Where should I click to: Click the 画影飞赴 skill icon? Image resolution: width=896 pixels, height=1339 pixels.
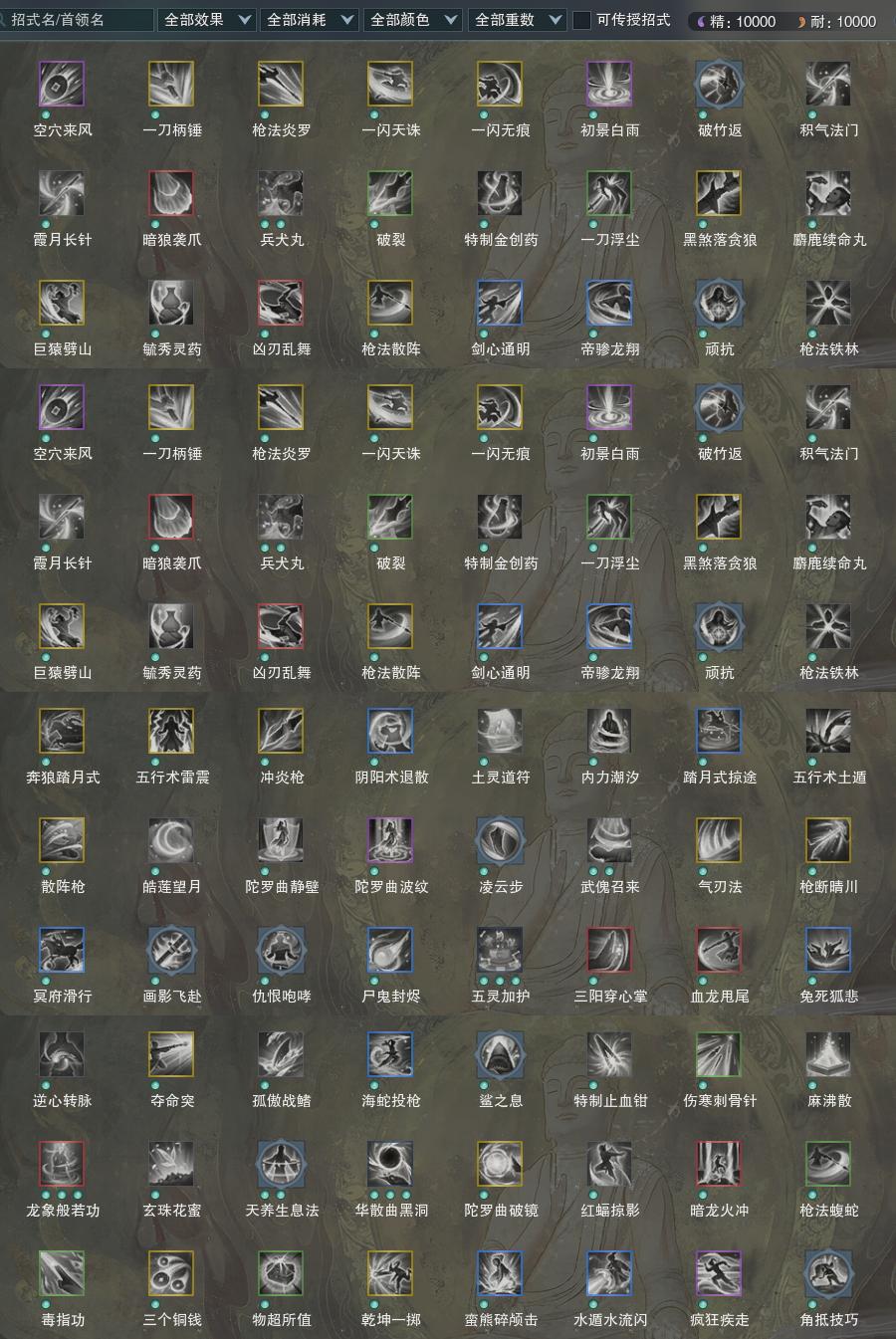[171, 950]
